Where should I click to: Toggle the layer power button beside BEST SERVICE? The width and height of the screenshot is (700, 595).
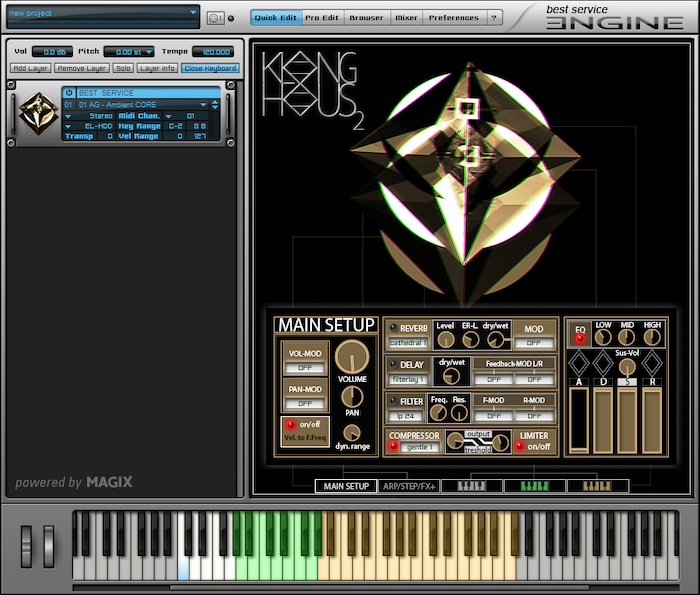[69, 93]
